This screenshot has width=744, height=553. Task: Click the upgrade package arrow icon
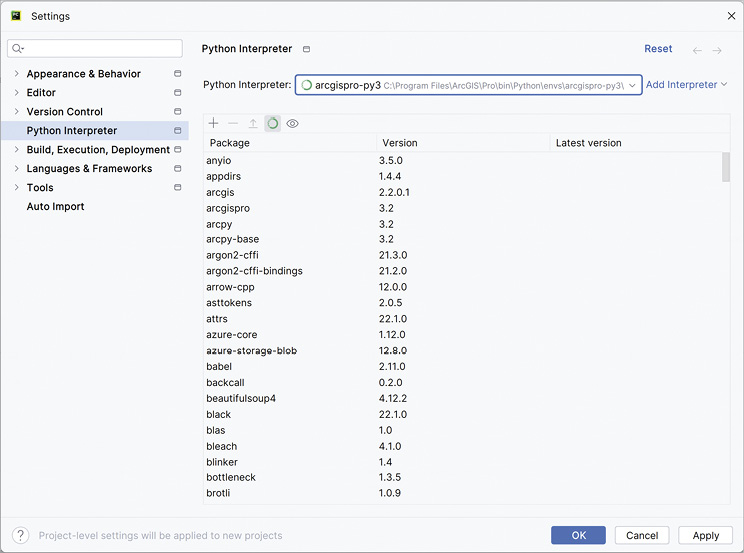pyautogui.click(x=253, y=124)
